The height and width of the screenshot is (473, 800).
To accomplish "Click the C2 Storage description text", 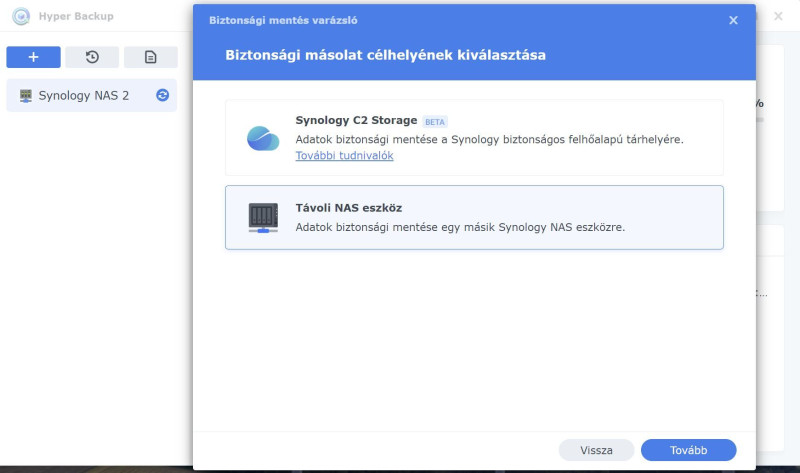I will [489, 139].
